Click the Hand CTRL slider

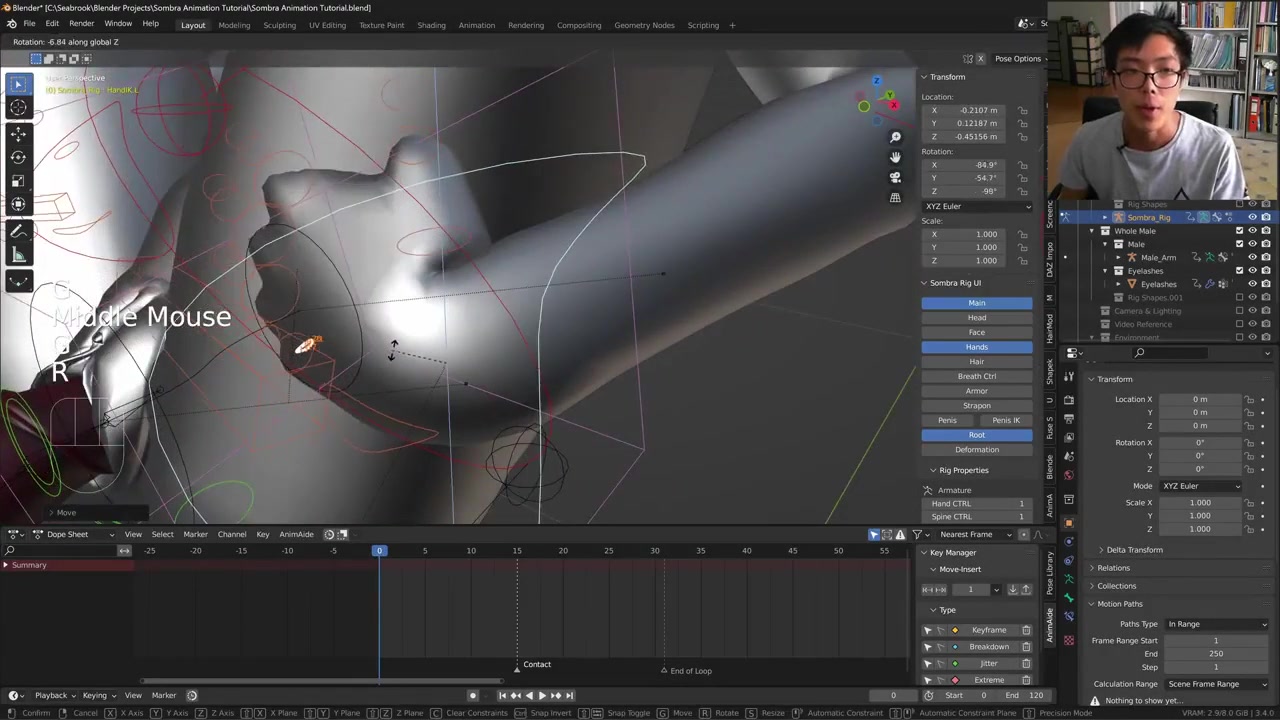pos(977,503)
